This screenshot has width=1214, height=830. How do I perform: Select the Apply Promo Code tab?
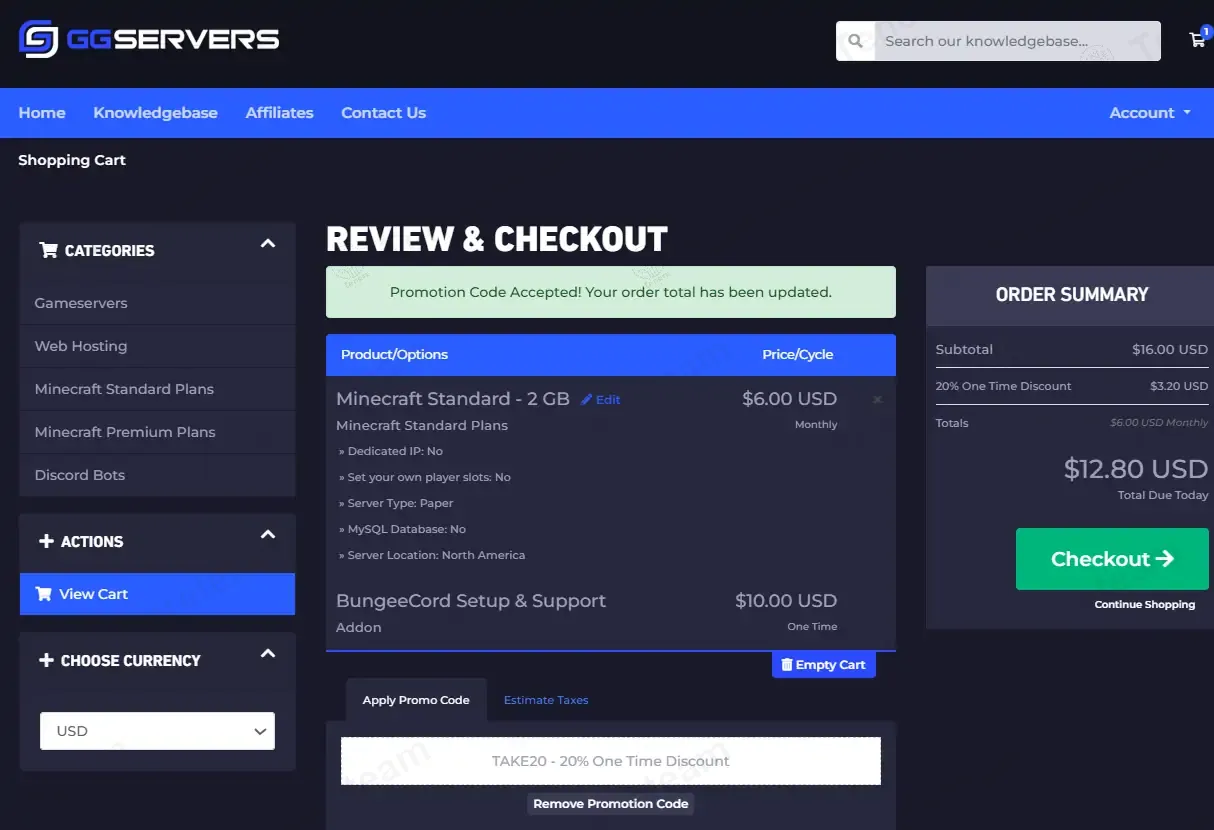click(416, 700)
